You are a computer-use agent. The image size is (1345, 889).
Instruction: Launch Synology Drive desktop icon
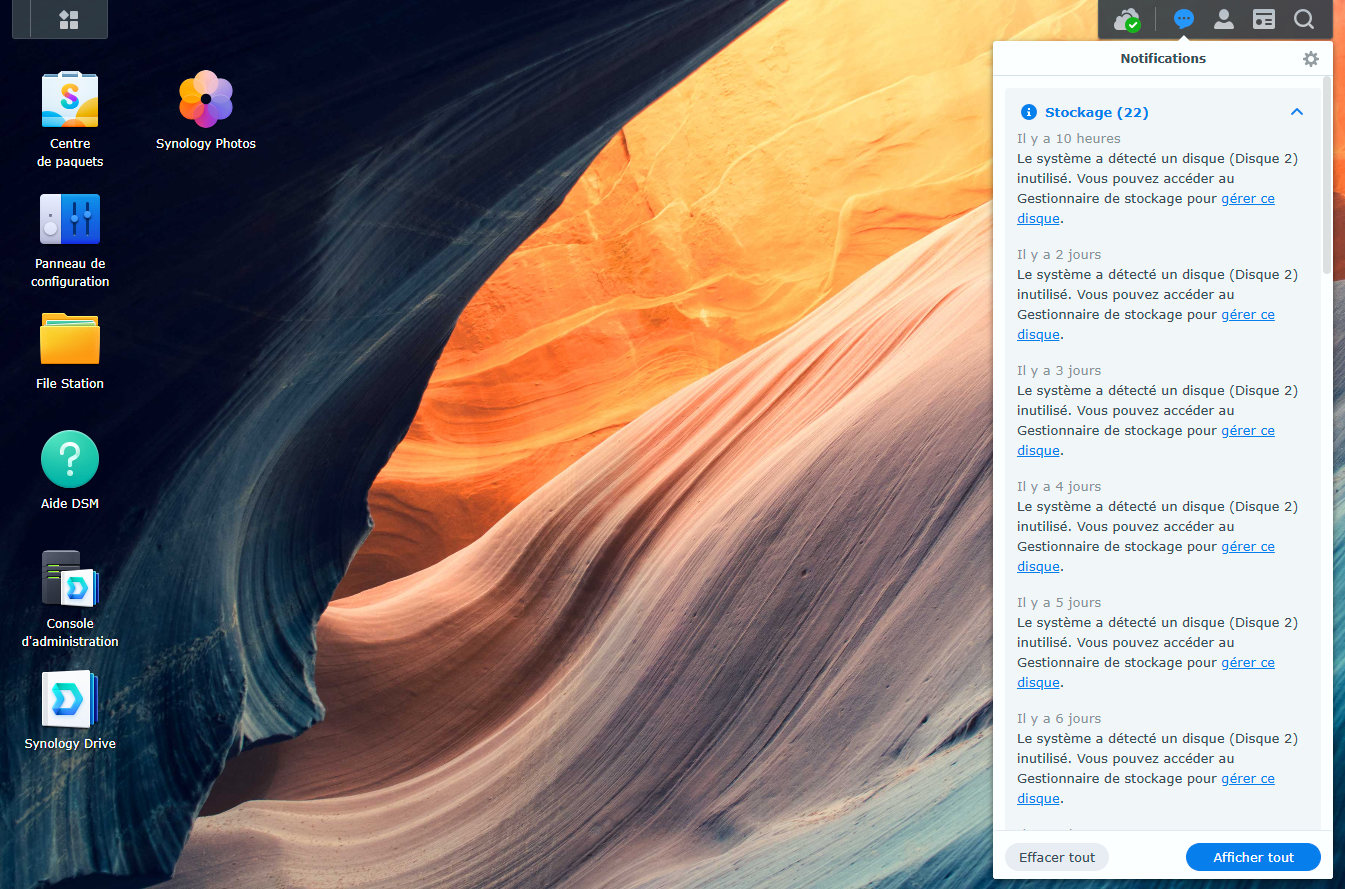pyautogui.click(x=69, y=699)
